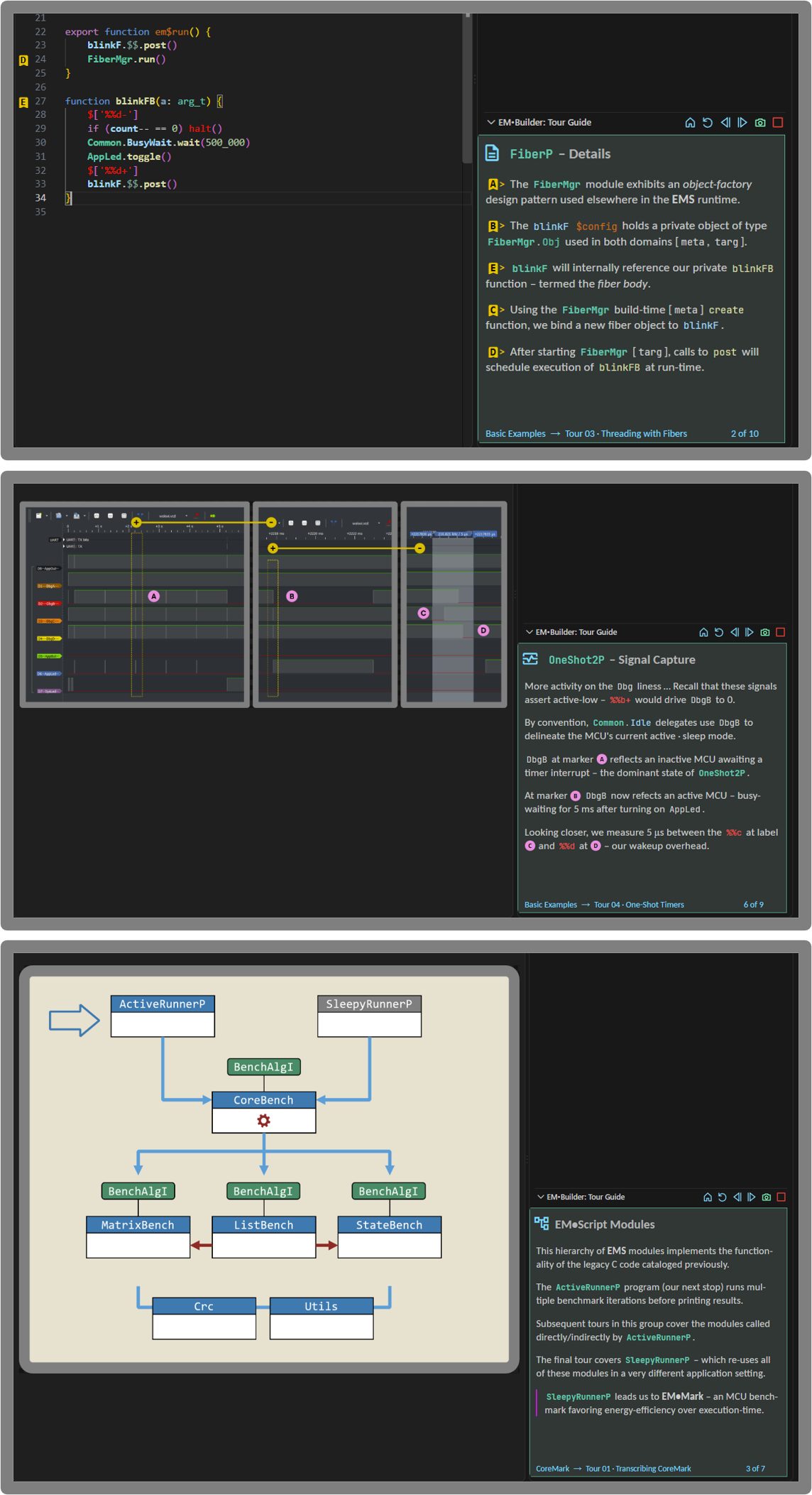This screenshot has height=1495, width=812.
Task: Click the D2–DbgB signal label in the first capture
Action: (x=48, y=604)
